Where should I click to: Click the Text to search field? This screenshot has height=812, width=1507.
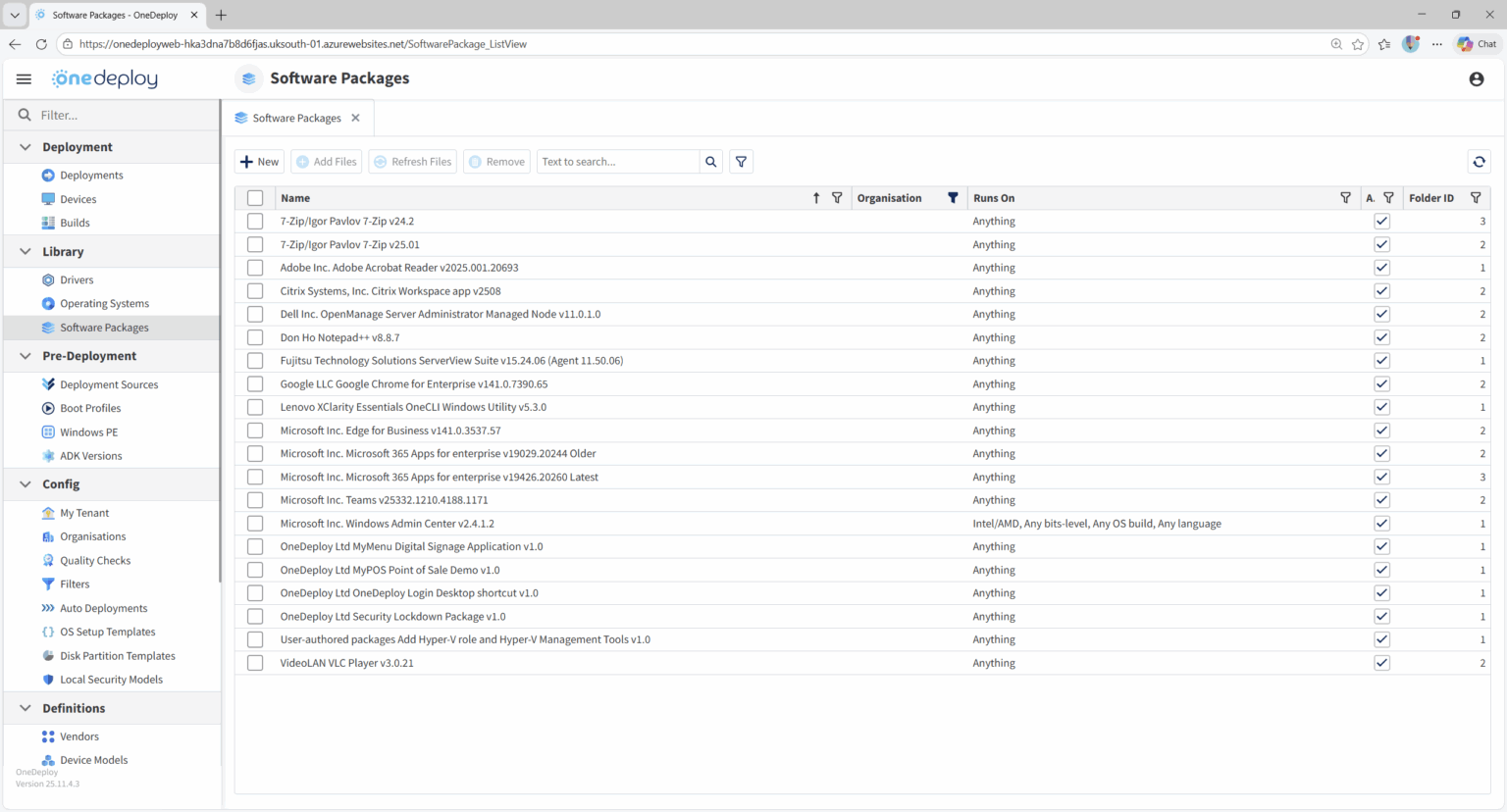618,162
